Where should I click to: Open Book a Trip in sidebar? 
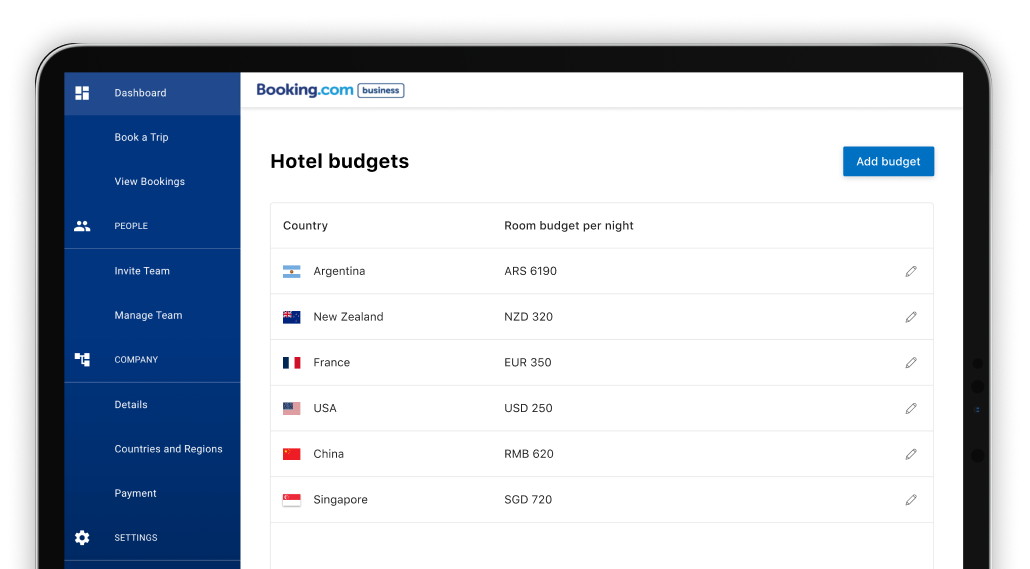[141, 137]
